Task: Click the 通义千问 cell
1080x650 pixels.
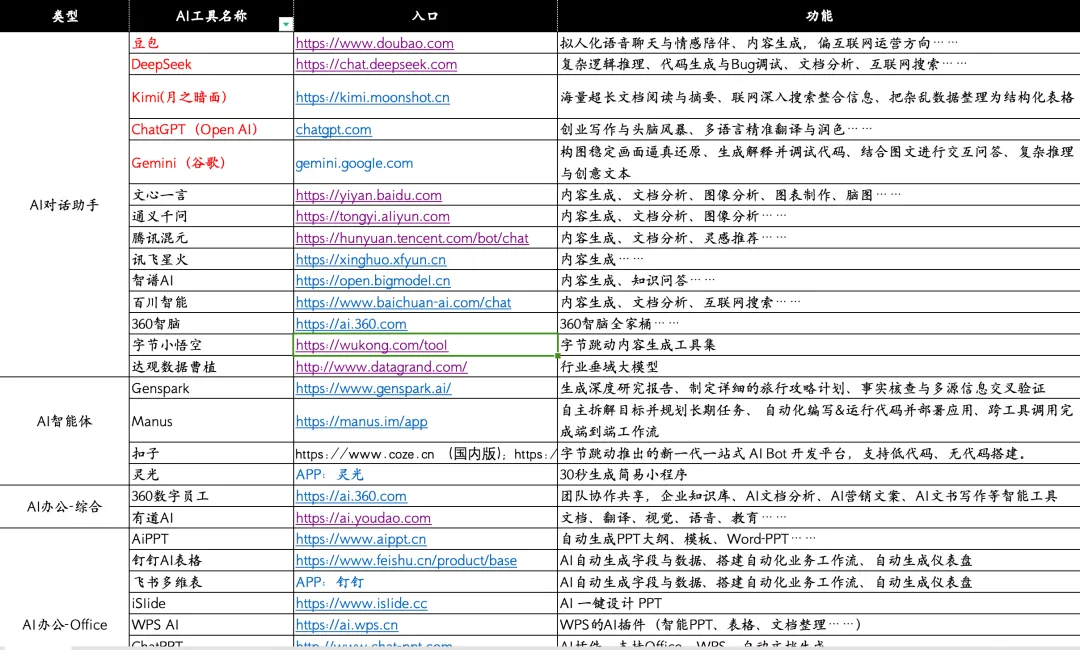Action: point(211,216)
